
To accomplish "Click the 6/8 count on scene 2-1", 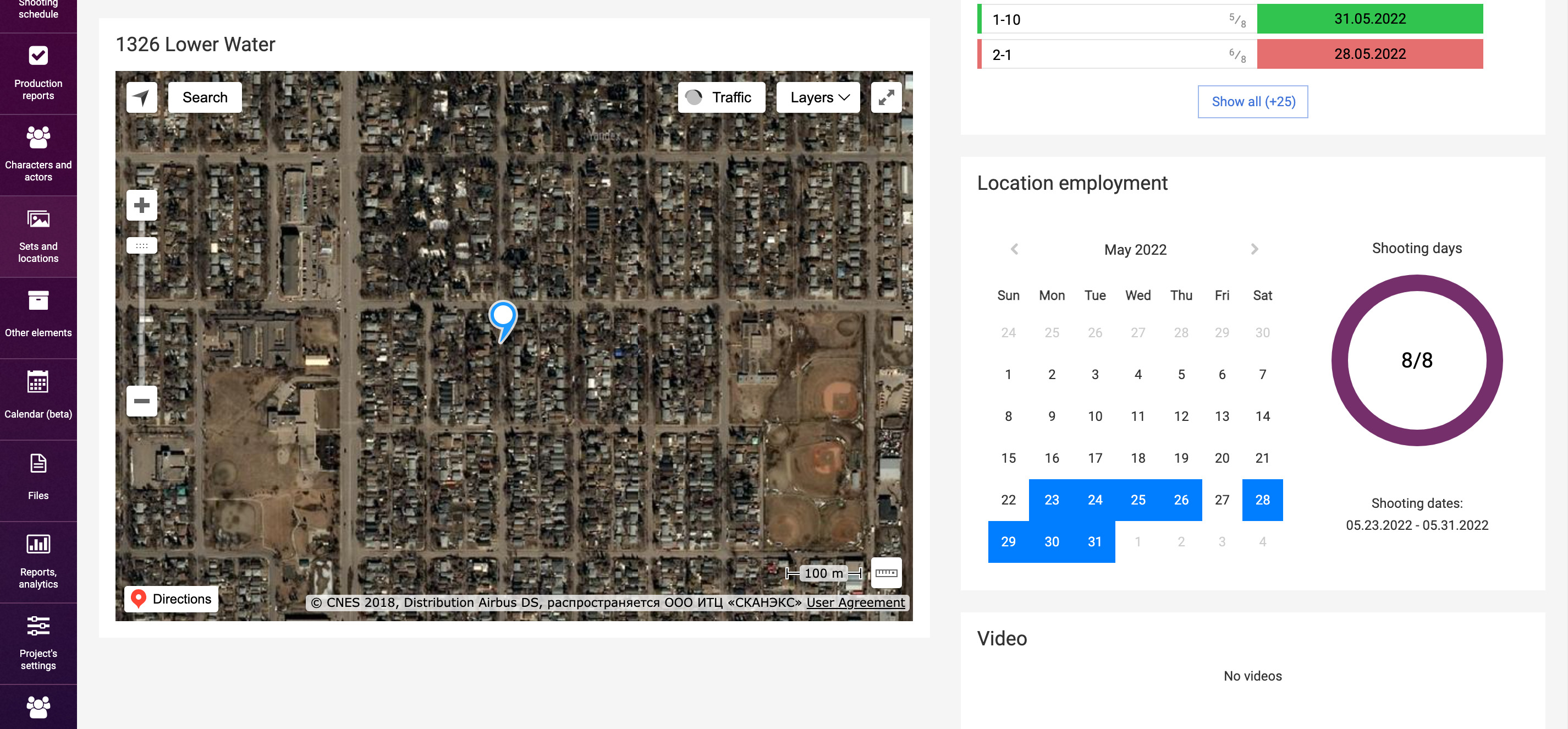I will click(x=1237, y=56).
